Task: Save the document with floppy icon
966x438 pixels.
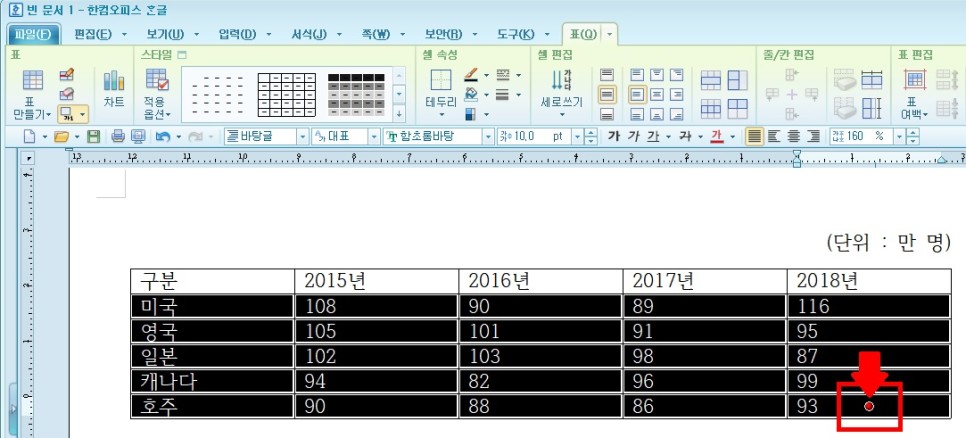Action: (94, 137)
